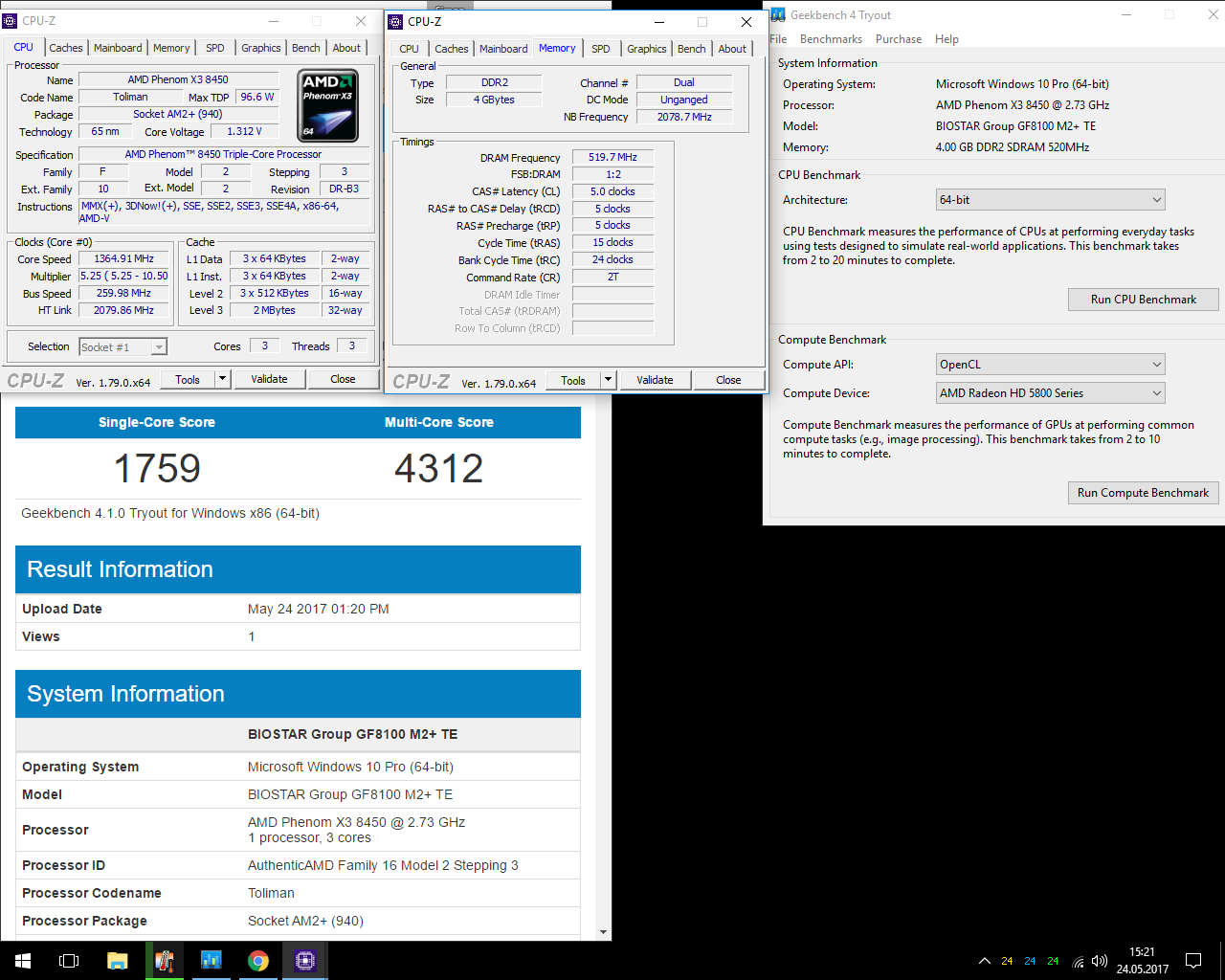Open Memory tab in left CPU-Z window
1225x980 pixels.
pos(171,48)
